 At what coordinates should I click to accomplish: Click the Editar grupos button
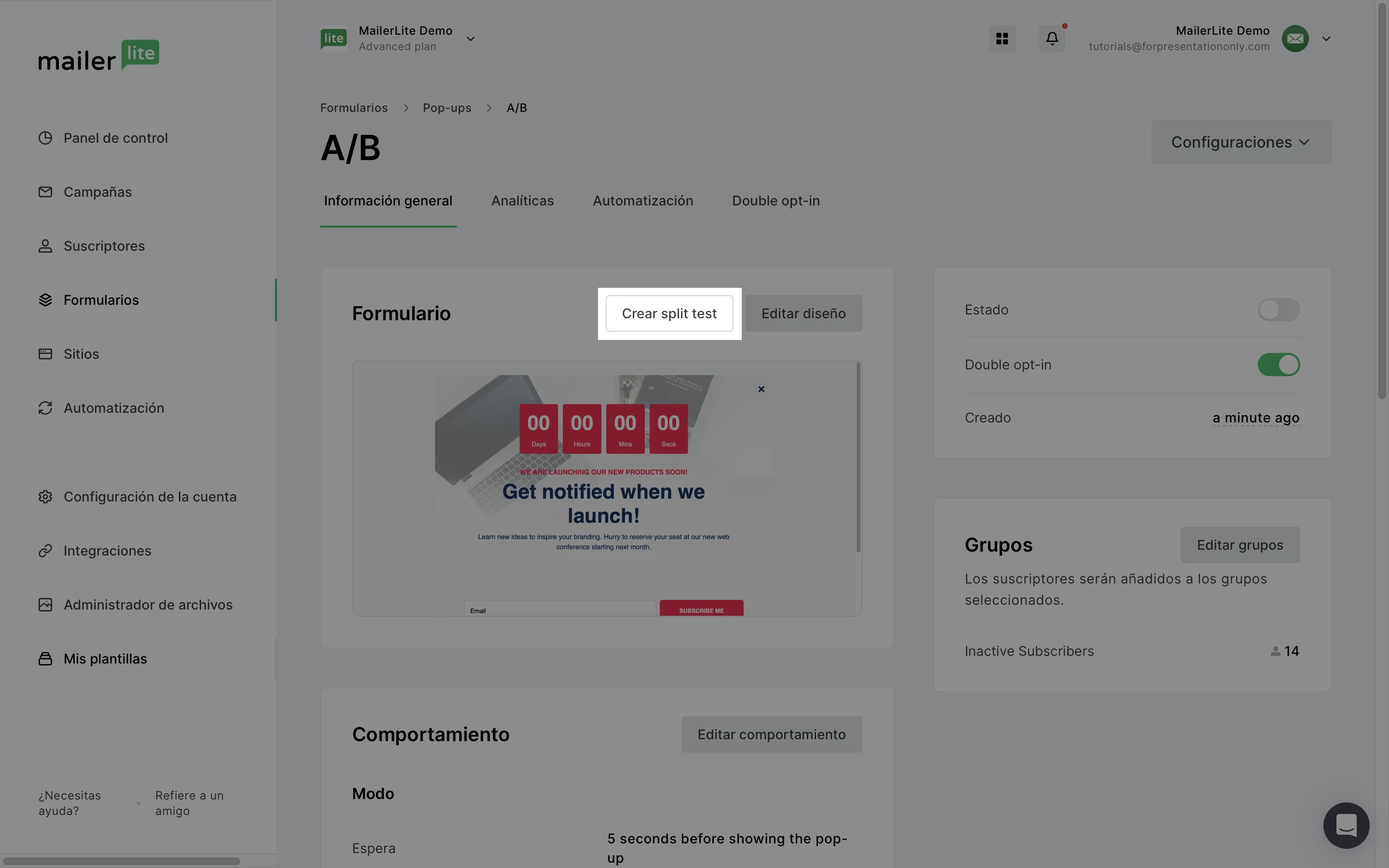pos(1240,545)
